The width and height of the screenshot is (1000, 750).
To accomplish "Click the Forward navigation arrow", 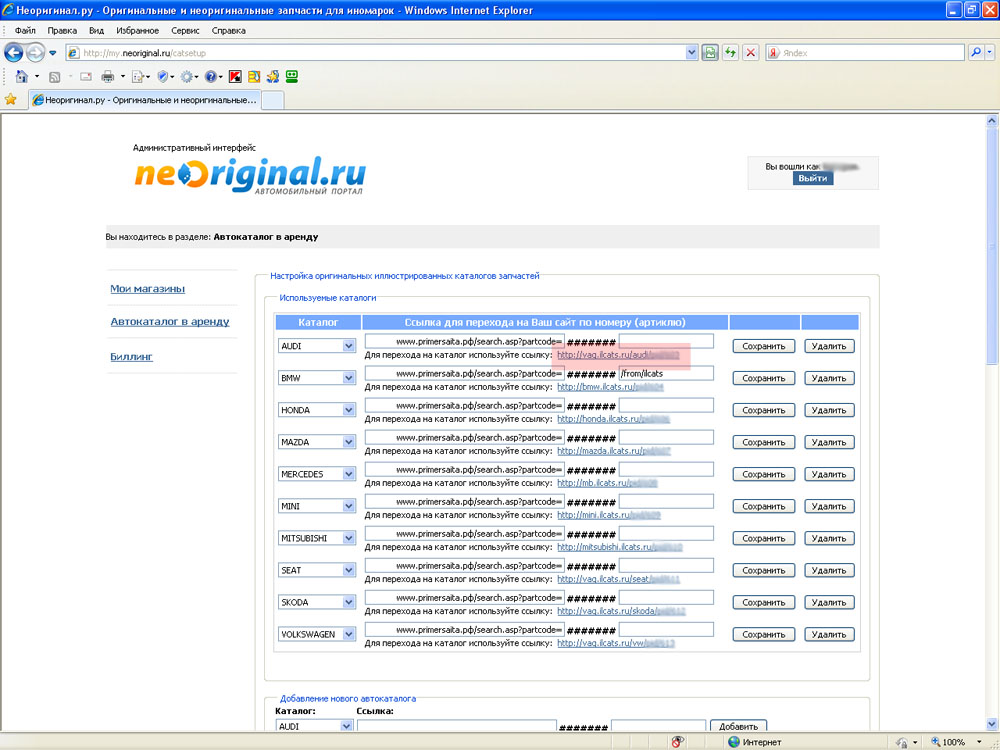I will click(x=35, y=53).
